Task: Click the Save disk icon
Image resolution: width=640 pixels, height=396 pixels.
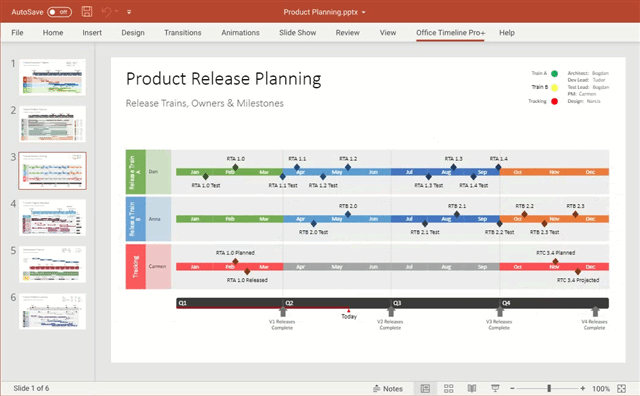Action: click(x=87, y=11)
